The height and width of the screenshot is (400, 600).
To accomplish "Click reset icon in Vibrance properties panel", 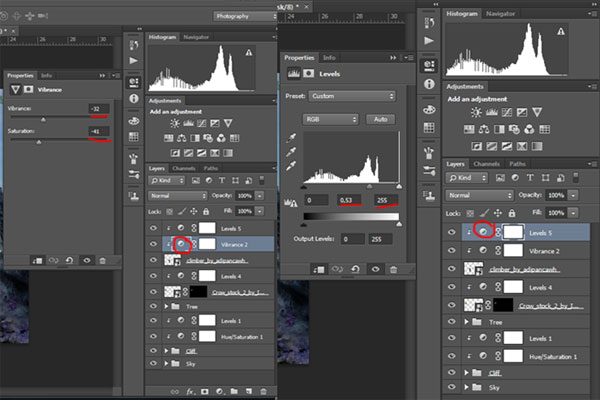I will coord(67,258).
